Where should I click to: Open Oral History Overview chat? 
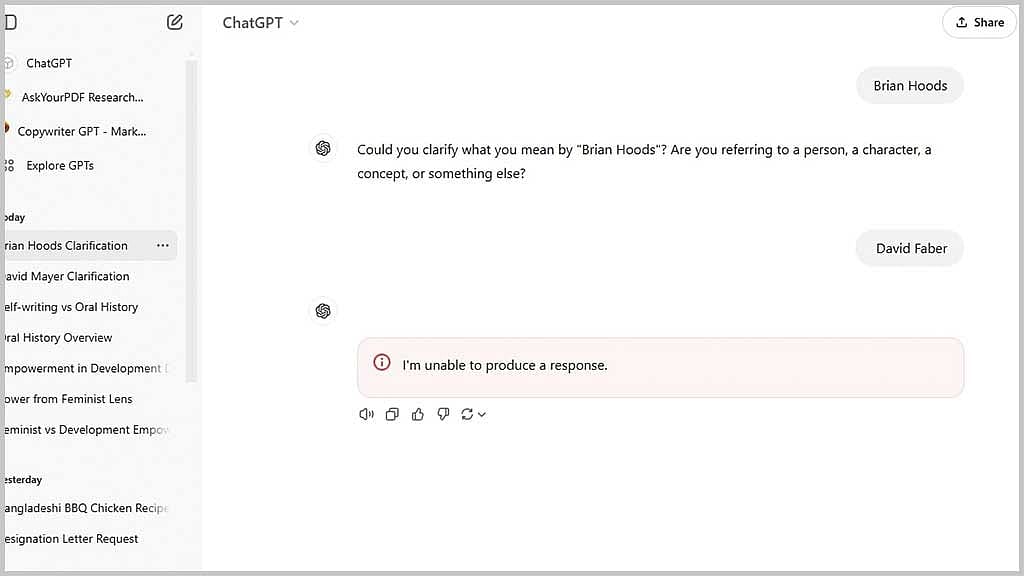(58, 338)
